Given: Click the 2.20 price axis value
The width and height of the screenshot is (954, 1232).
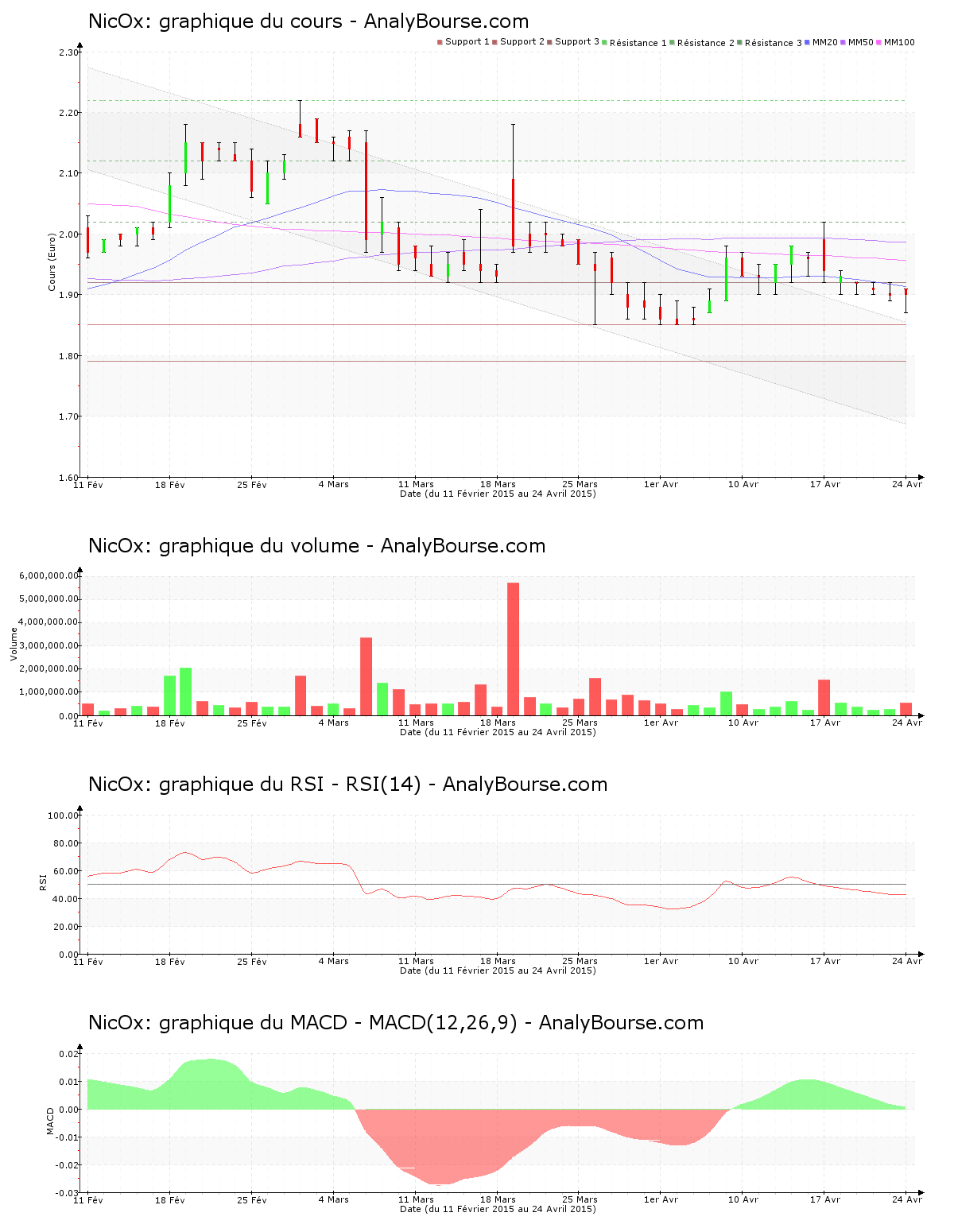Looking at the screenshot, I should [x=68, y=113].
